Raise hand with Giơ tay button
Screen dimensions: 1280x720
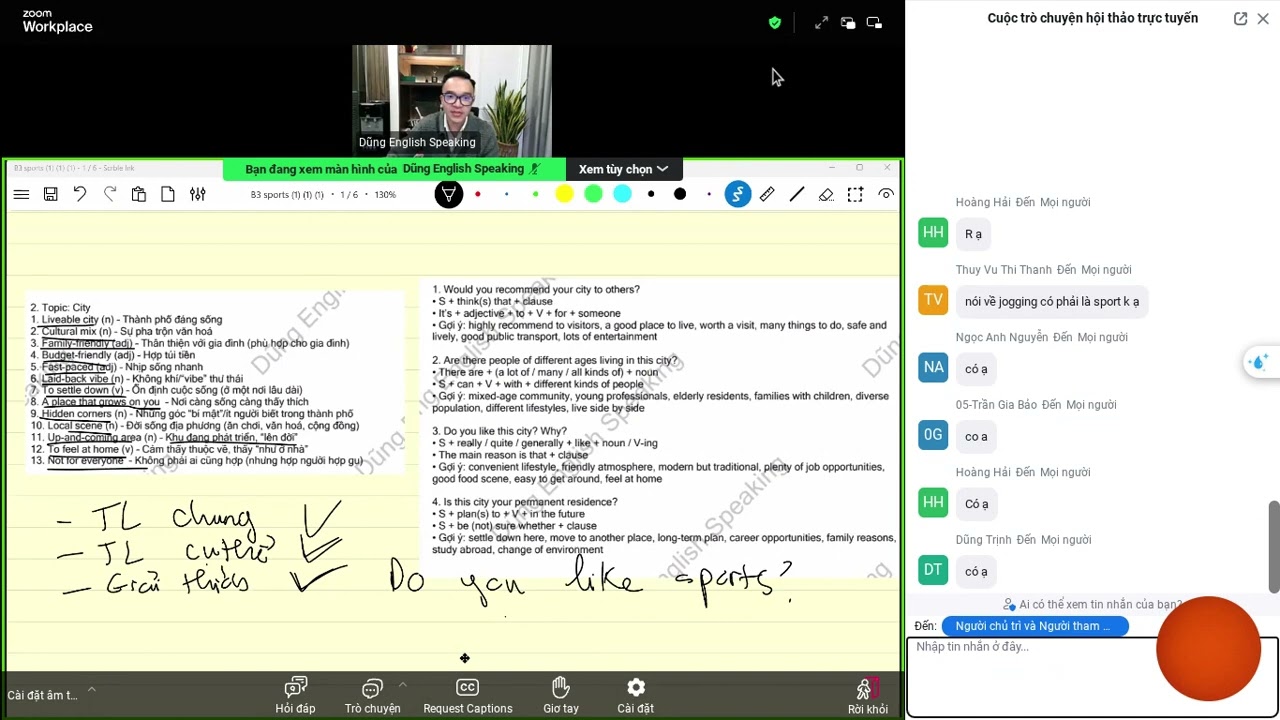point(561,696)
